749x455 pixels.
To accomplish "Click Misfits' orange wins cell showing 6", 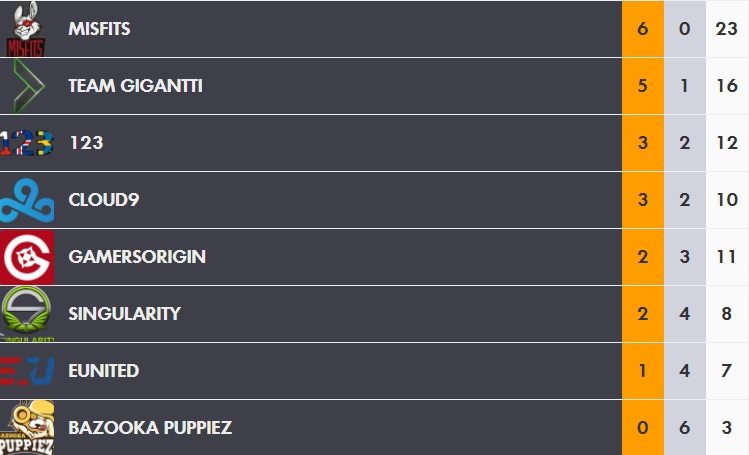I will pyautogui.click(x=642, y=29).
